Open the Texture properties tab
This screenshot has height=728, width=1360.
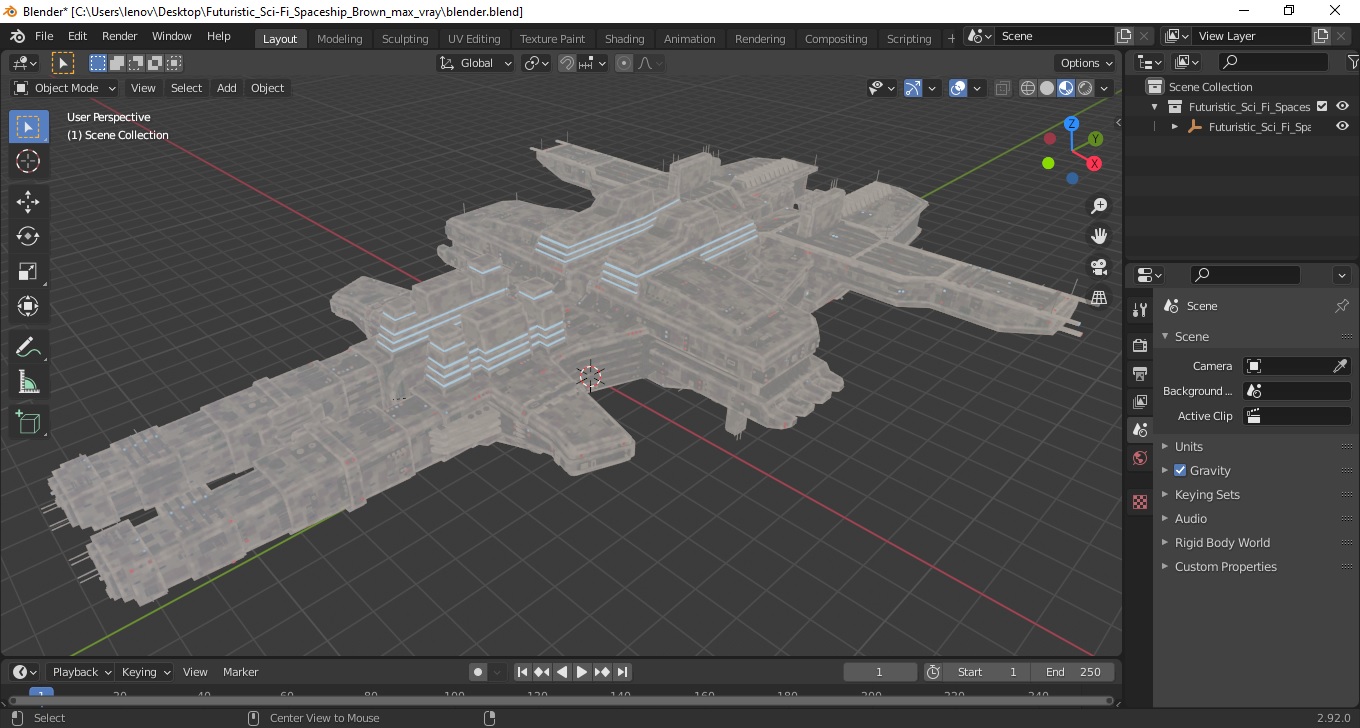coord(1140,502)
